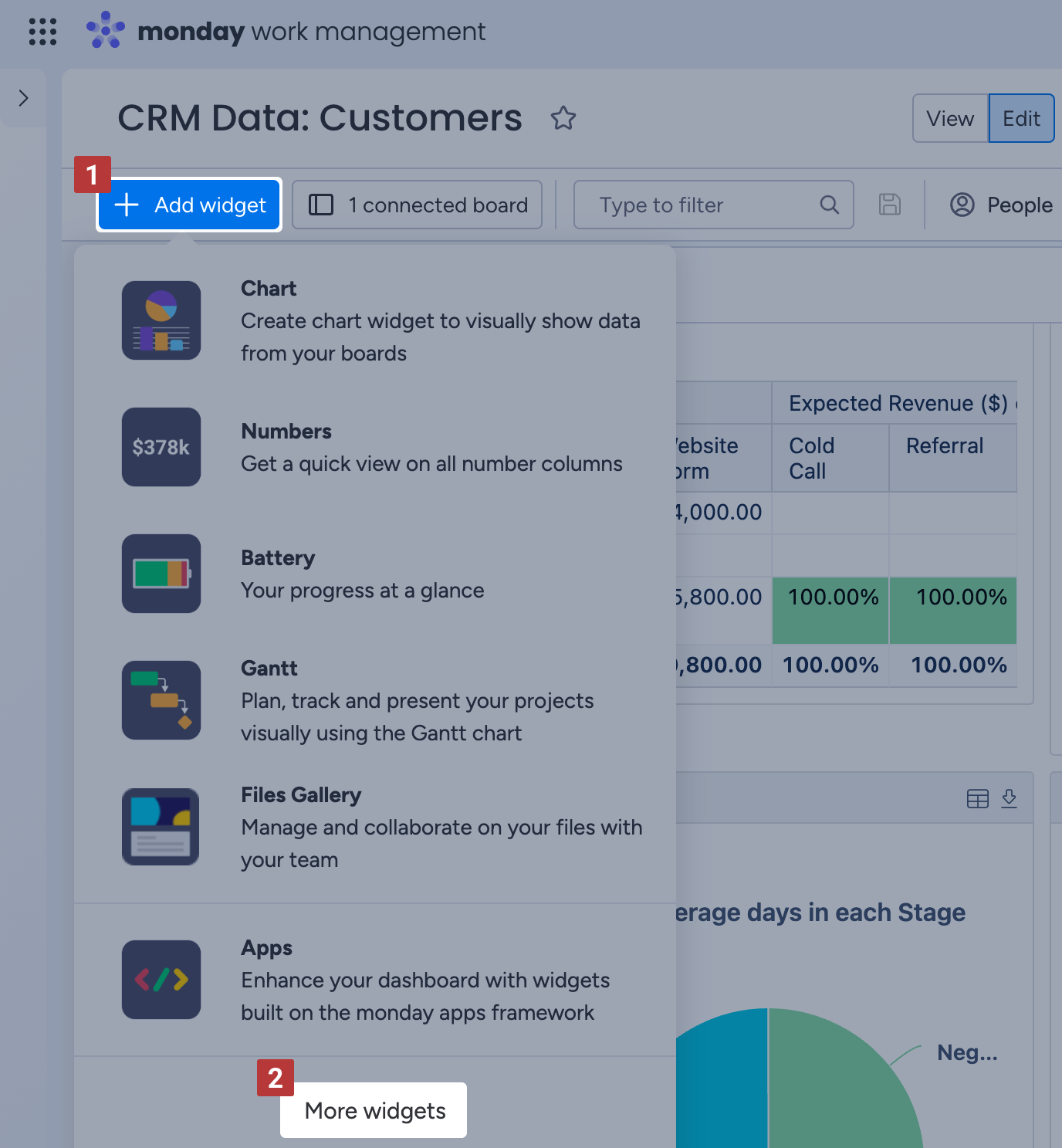Focus the Type to filter field
1062x1148 pixels.
(713, 205)
